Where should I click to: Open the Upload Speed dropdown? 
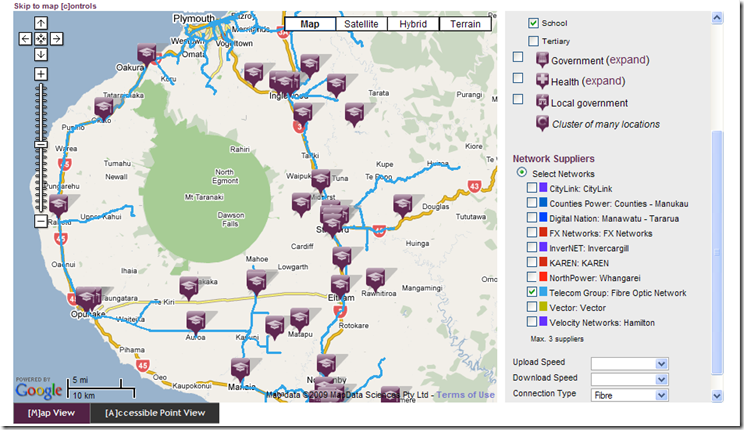coord(630,364)
